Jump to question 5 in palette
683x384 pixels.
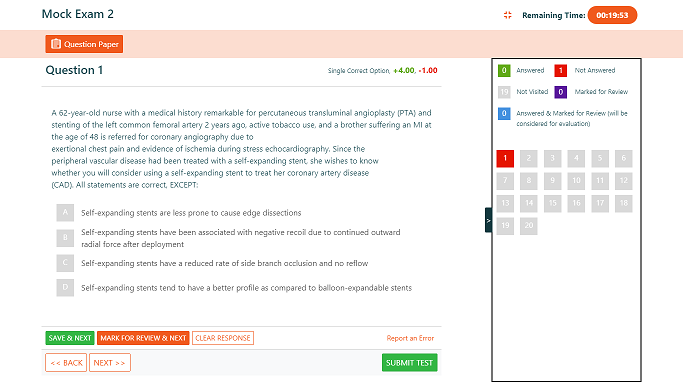pyautogui.click(x=600, y=158)
